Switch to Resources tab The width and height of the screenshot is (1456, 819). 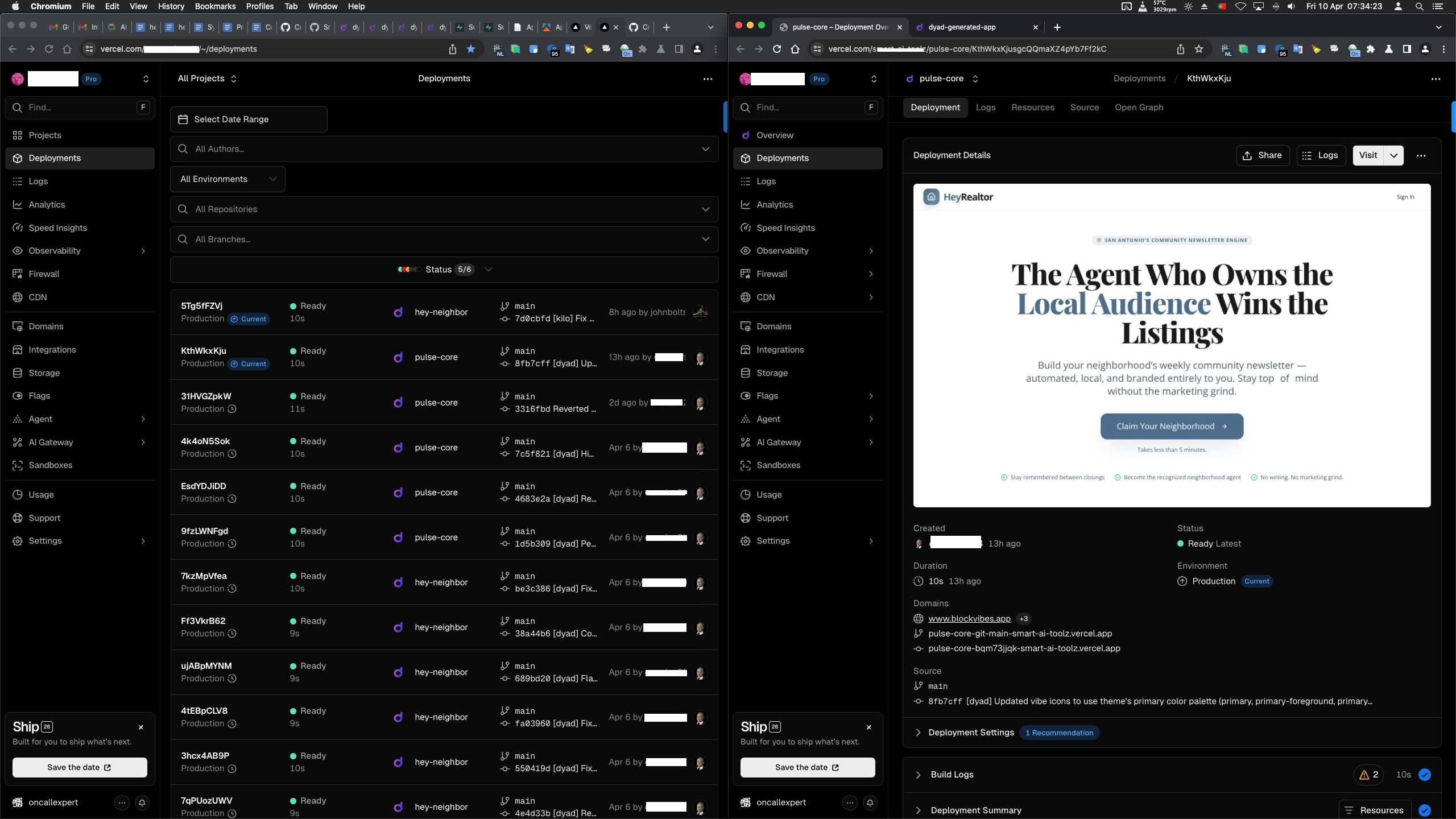tap(1033, 107)
